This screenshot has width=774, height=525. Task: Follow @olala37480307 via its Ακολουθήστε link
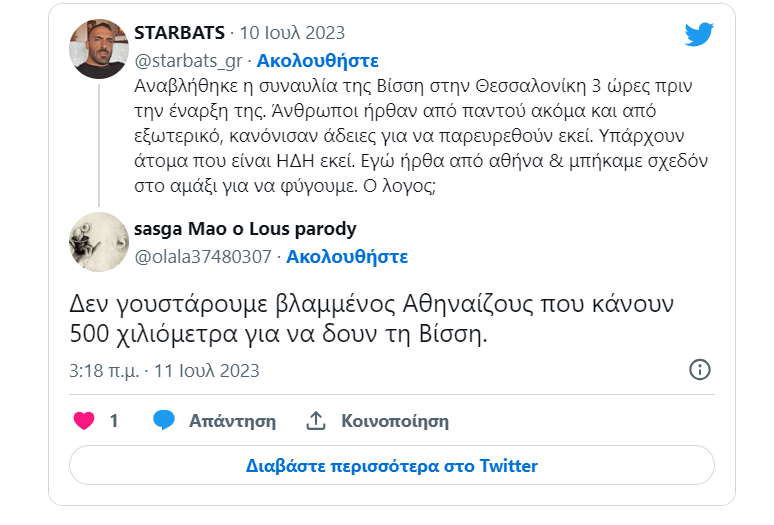click(347, 257)
